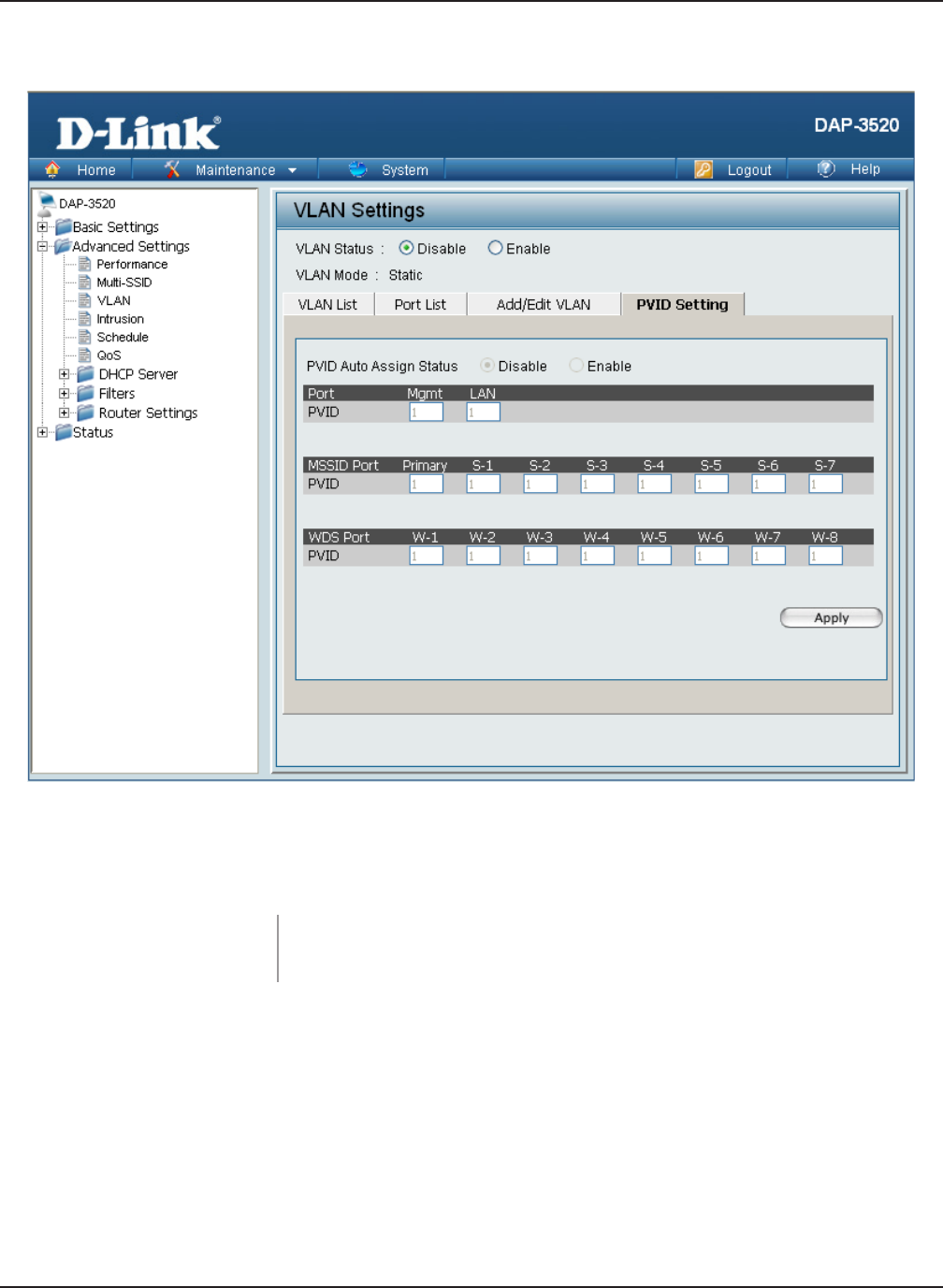The width and height of the screenshot is (943, 1288).
Task: Click the LAN port PVID field
Action: coord(483,412)
